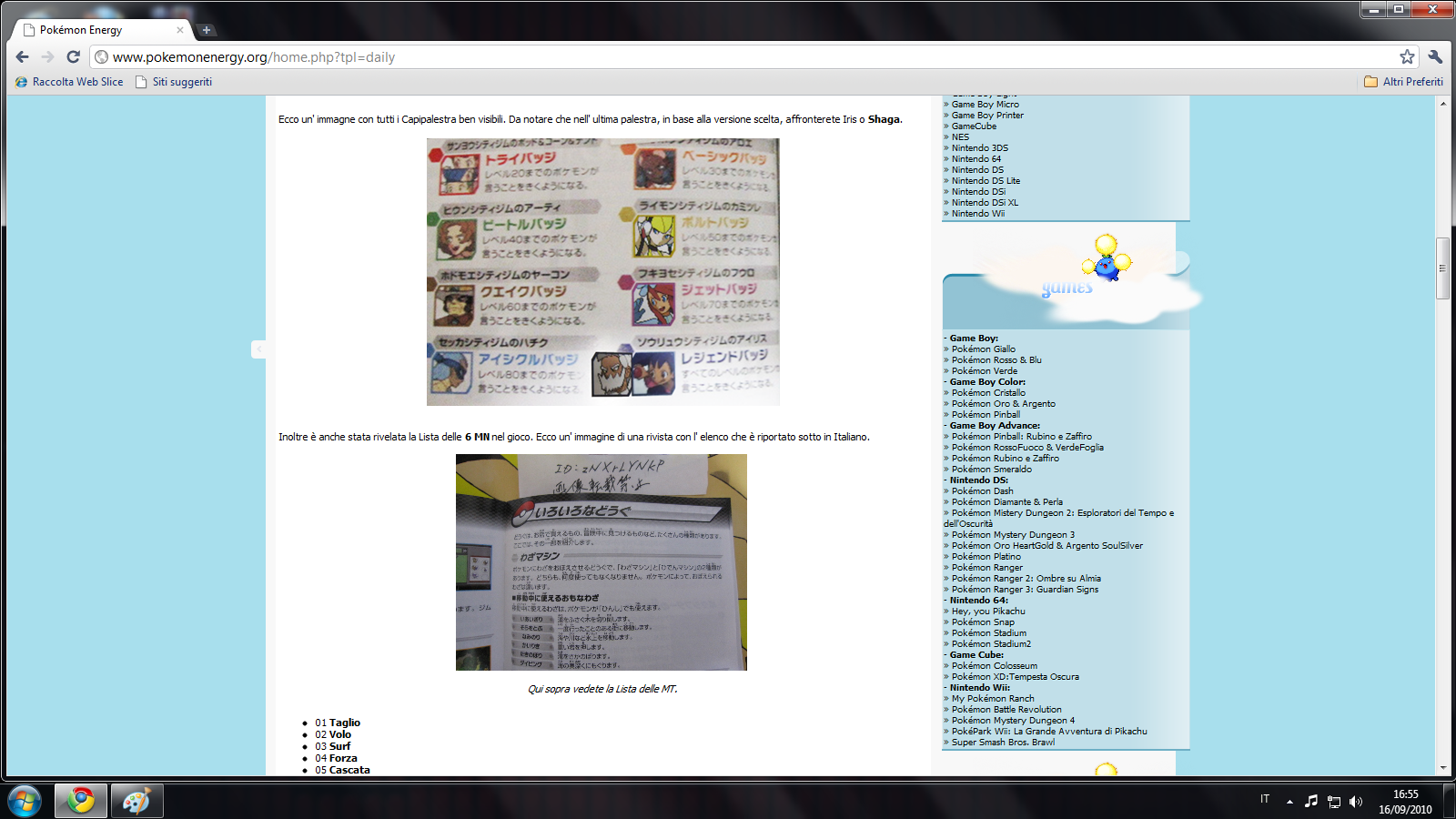Open the Pokémon Colosseum game link
1456x819 pixels.
click(994, 666)
